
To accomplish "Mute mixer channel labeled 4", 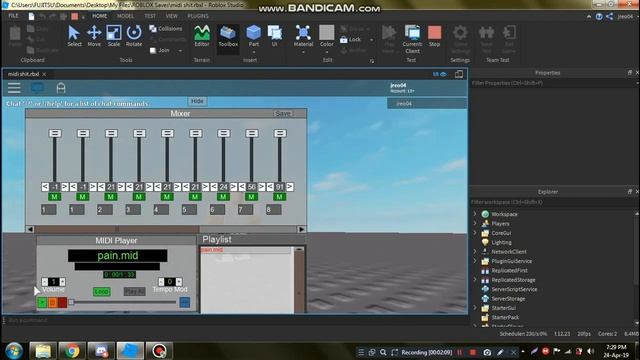I will (167, 197).
